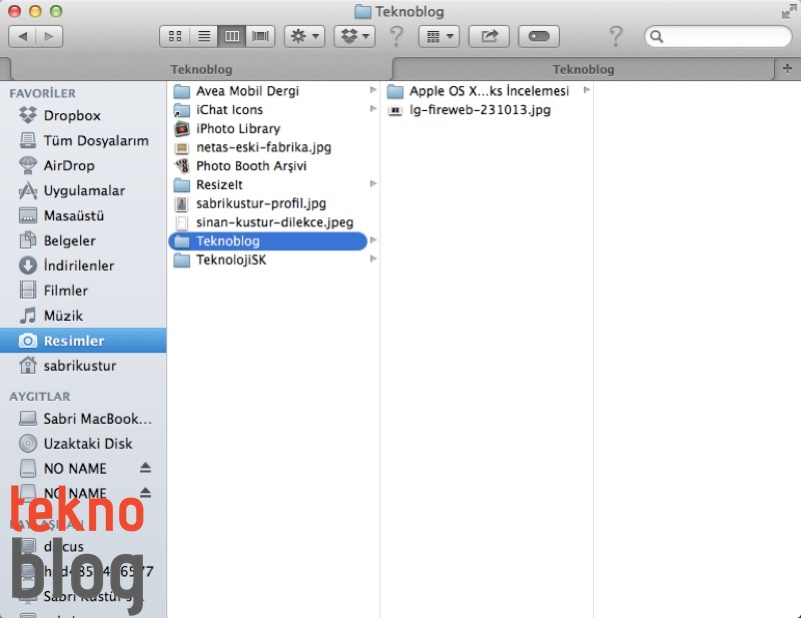The image size is (801, 618).
Task: Switch to Cover Flow view
Action: point(261,36)
